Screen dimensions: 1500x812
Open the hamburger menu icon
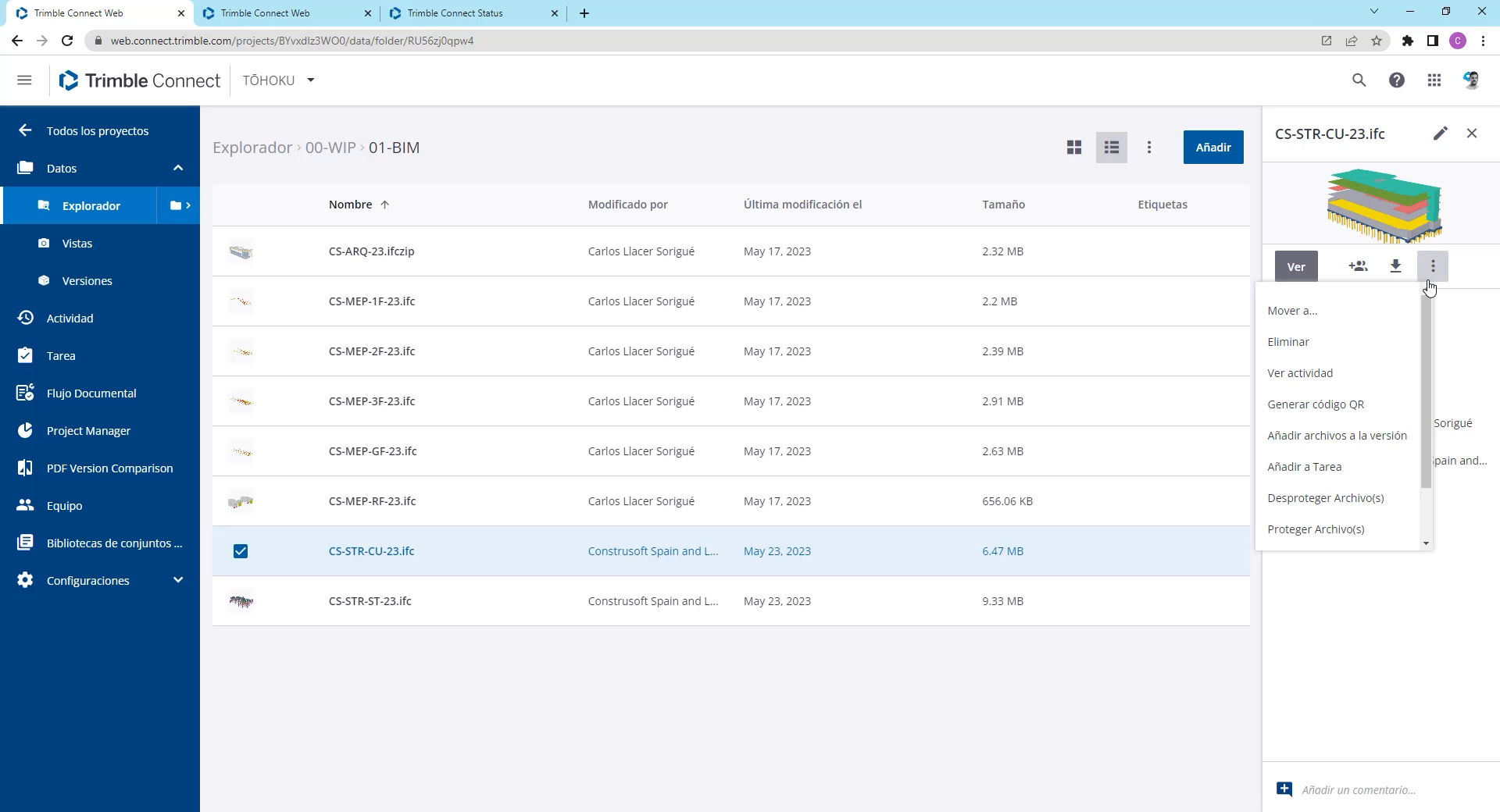click(24, 80)
